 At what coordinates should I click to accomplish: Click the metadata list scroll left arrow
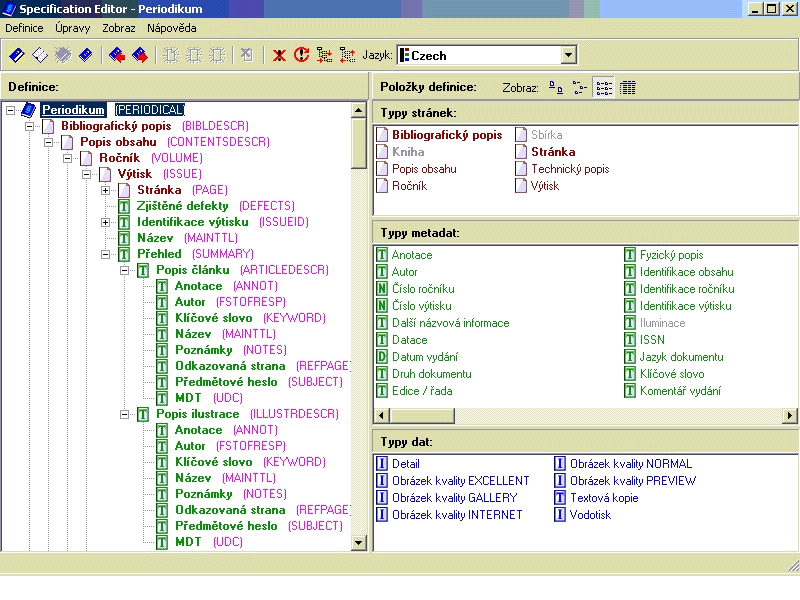click(382, 415)
